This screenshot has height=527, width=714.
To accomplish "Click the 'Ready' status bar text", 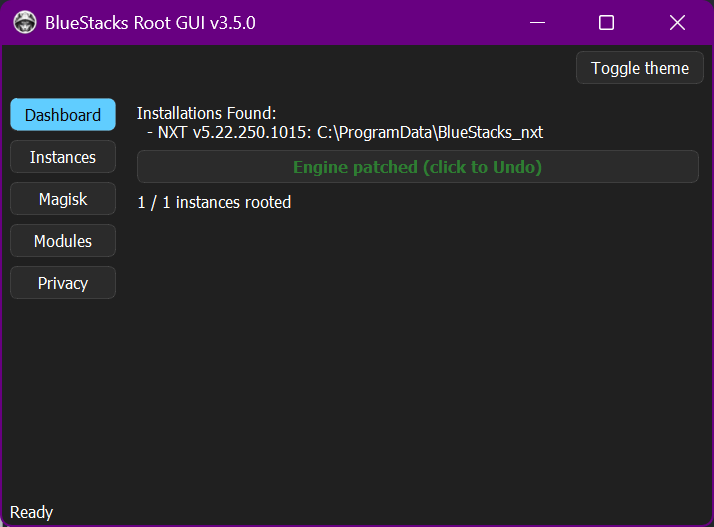I will (31, 512).
